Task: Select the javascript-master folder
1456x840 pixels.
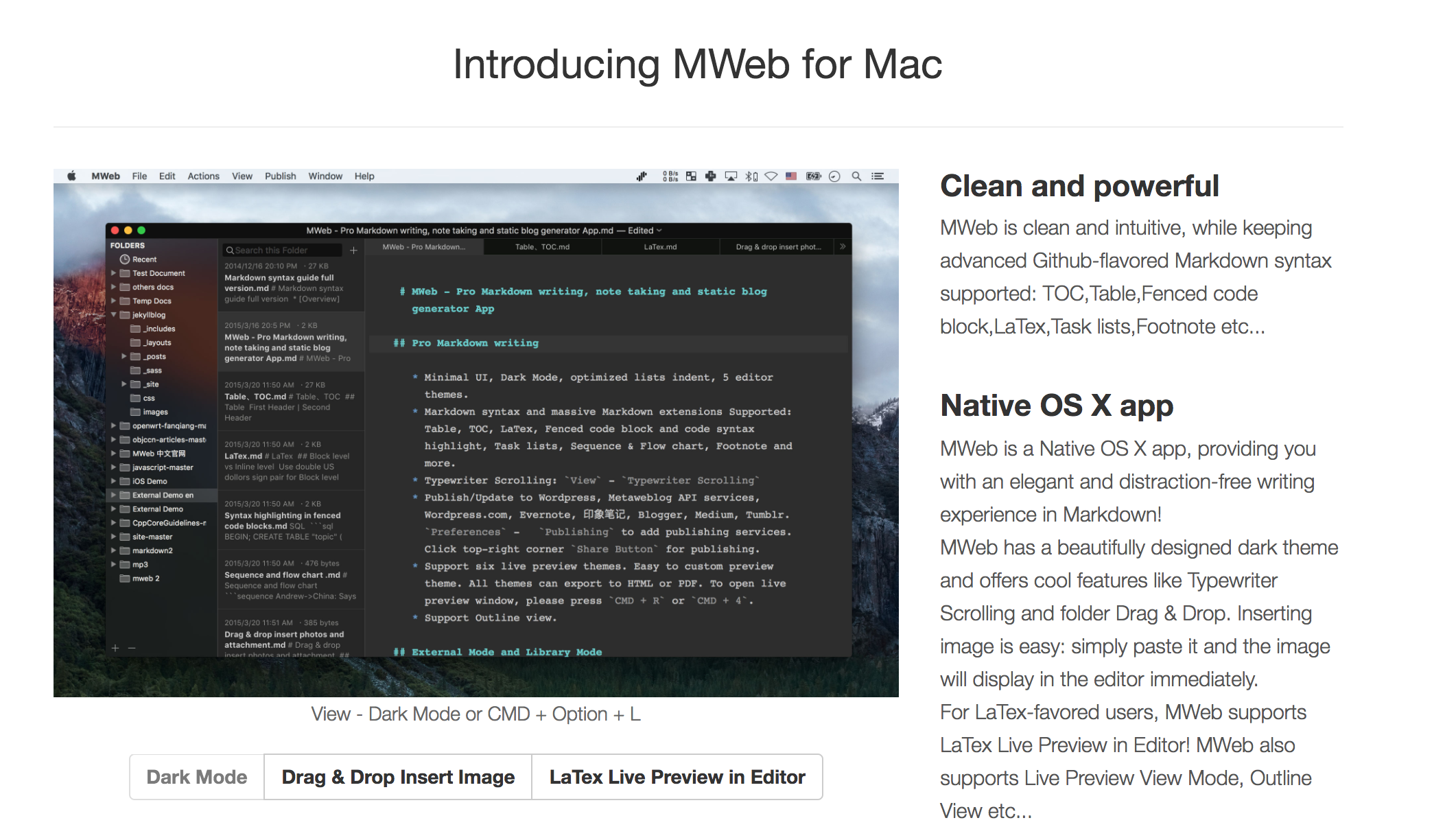Action: (x=162, y=467)
